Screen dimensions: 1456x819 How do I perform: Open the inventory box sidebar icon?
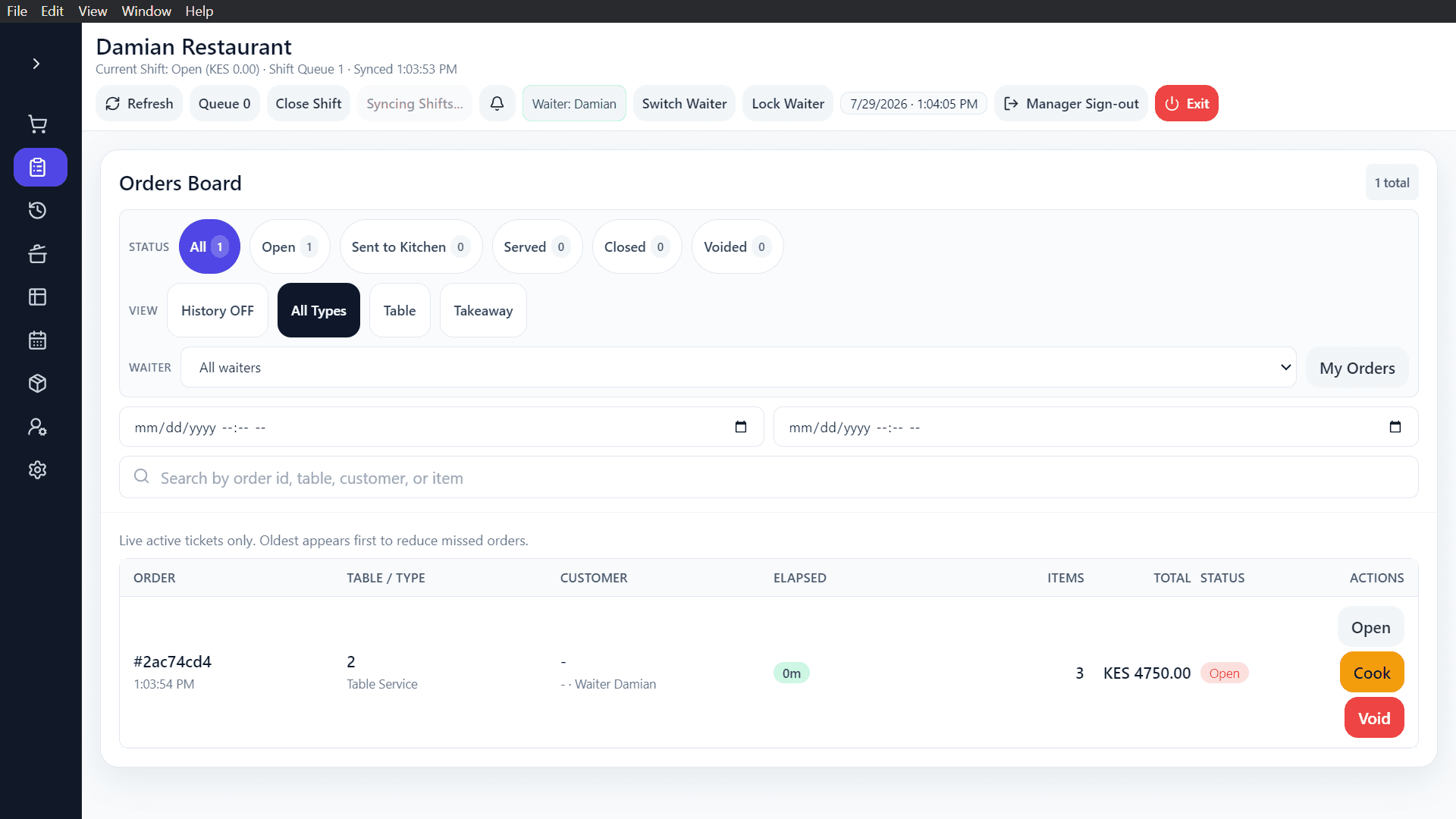(x=37, y=383)
